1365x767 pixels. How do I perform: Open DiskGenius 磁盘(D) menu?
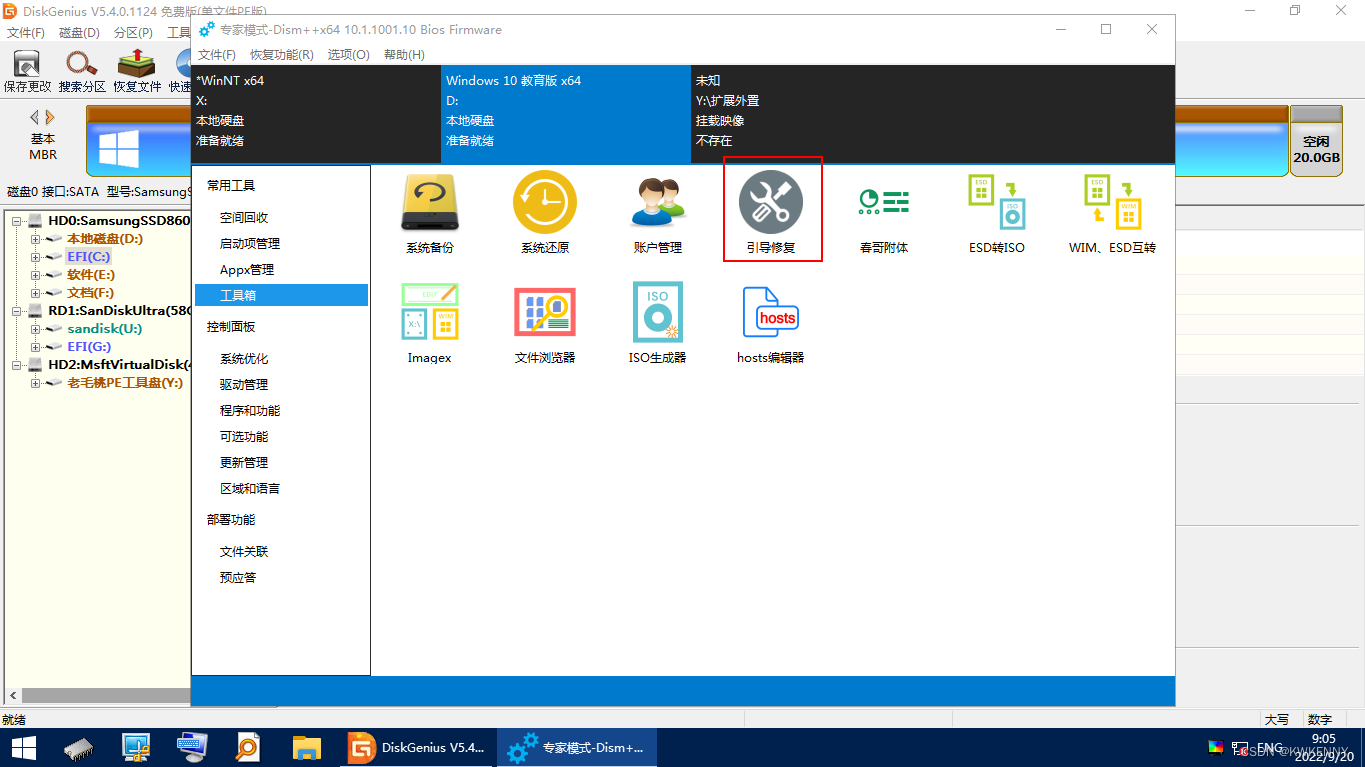pyautogui.click(x=79, y=33)
